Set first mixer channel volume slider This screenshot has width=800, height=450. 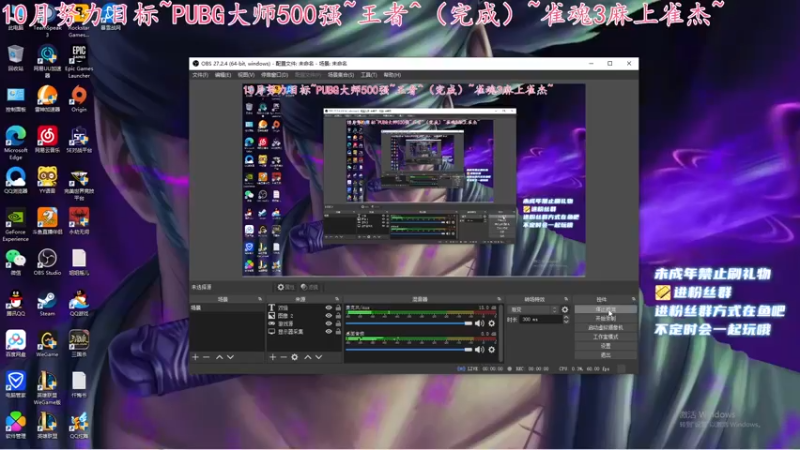coord(409,323)
